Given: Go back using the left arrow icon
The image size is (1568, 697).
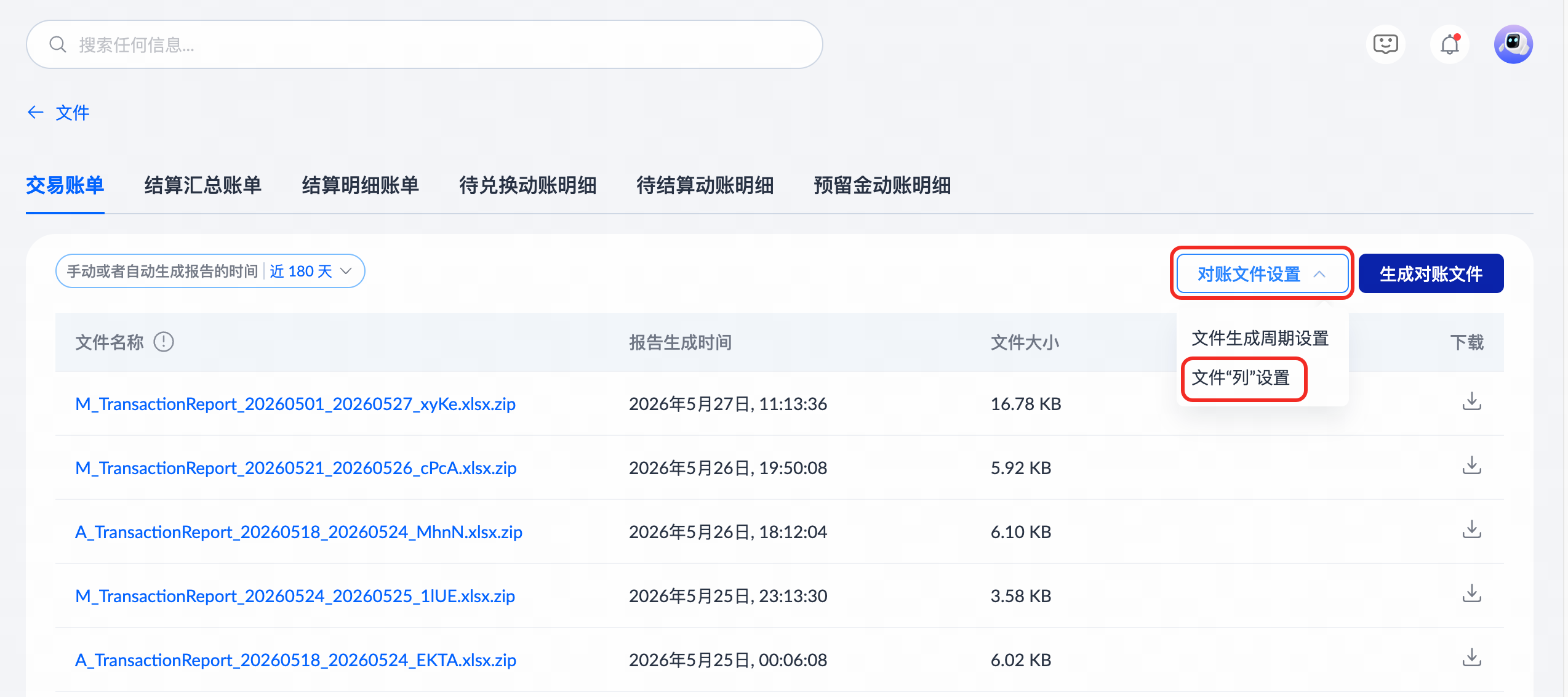Looking at the screenshot, I should tap(36, 112).
